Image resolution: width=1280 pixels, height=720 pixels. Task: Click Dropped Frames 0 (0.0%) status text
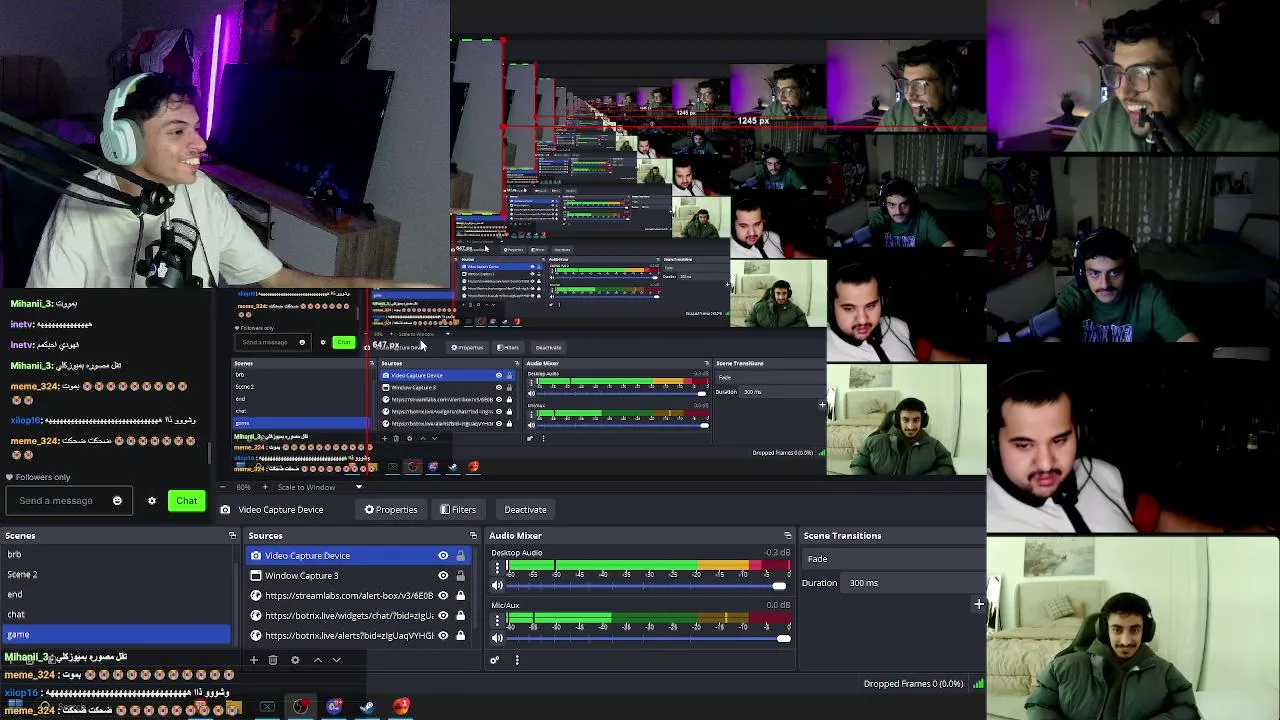(913, 684)
